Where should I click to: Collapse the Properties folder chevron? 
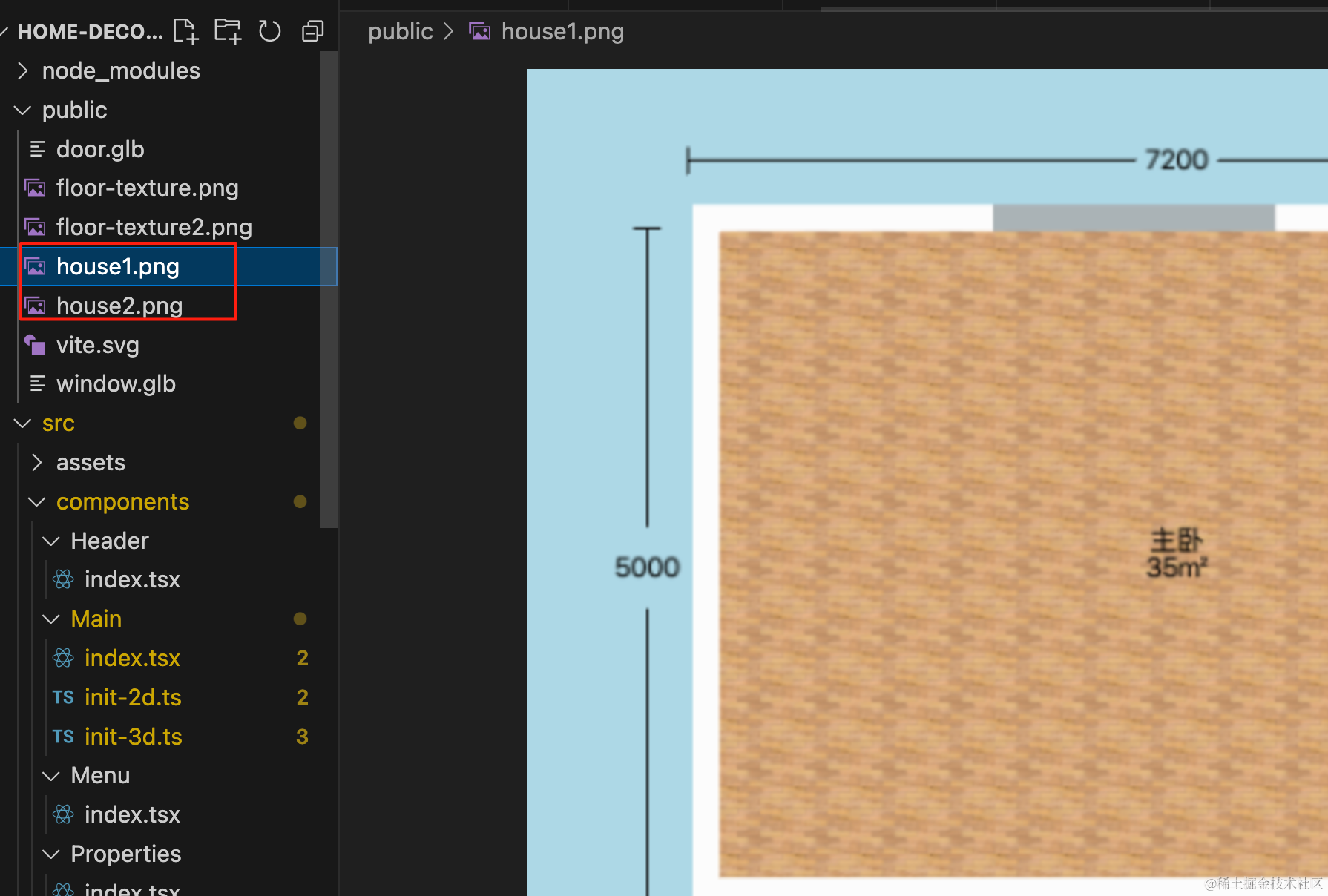[51, 854]
